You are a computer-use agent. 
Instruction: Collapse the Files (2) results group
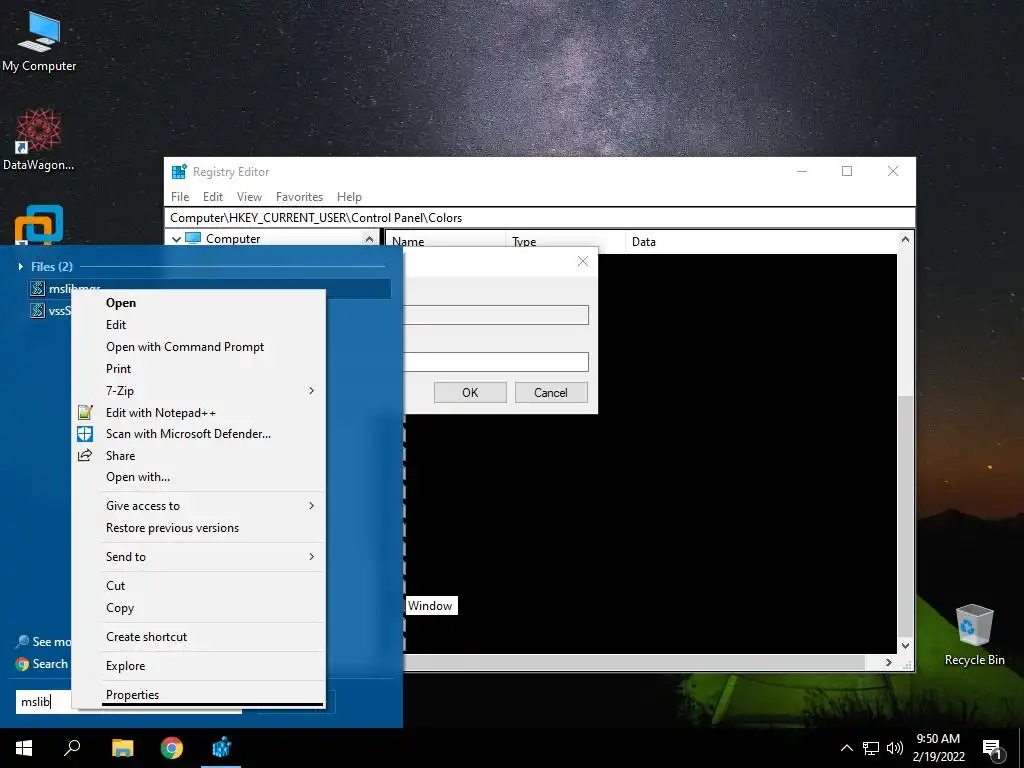point(21,266)
